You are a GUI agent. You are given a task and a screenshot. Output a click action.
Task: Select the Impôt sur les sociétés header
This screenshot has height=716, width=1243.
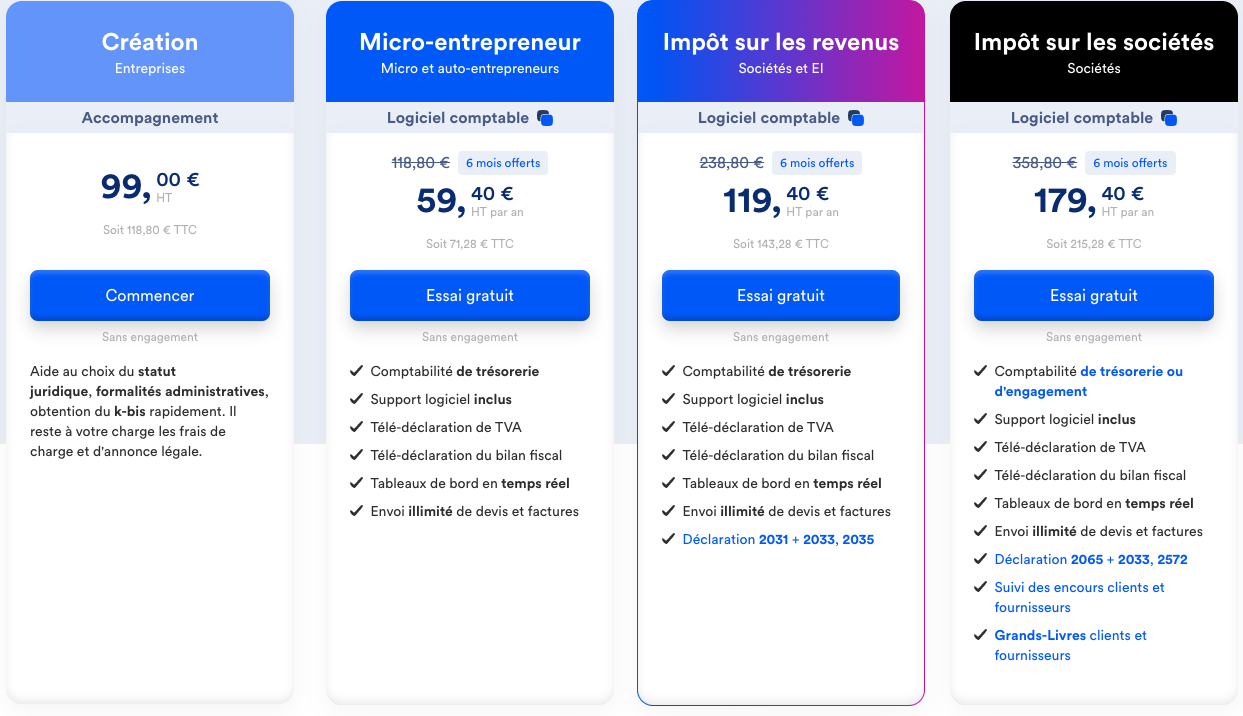tap(1094, 52)
